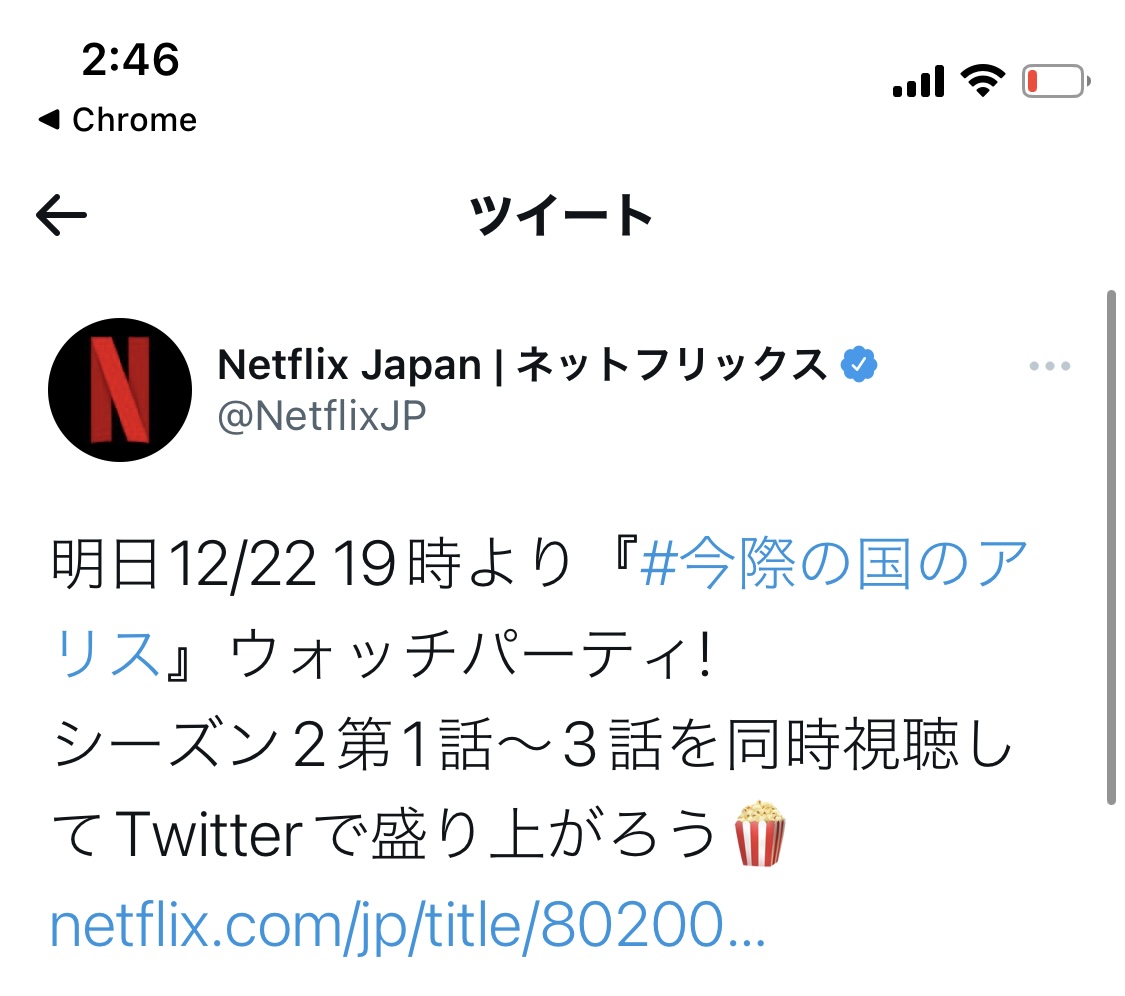Tap the low battery indicator icon
The height and width of the screenshot is (996, 1125).
pyautogui.click(x=1056, y=80)
